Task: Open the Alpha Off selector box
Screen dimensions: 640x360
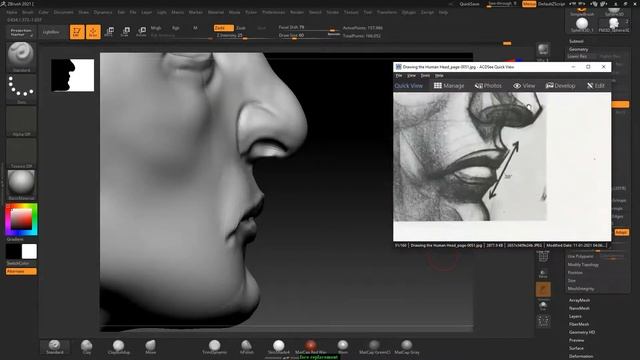Action: (x=21, y=121)
